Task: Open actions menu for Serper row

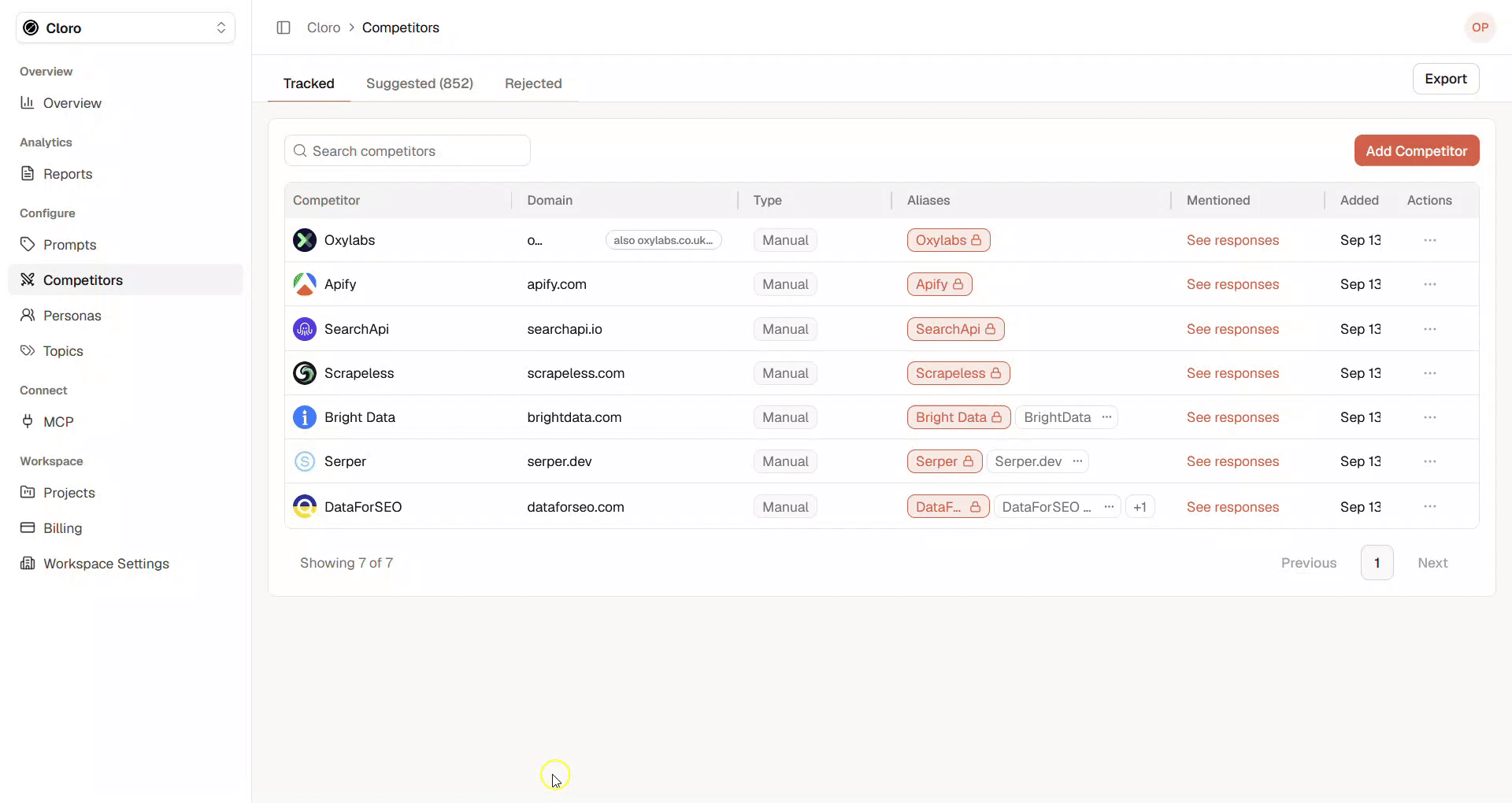Action: pos(1430,461)
